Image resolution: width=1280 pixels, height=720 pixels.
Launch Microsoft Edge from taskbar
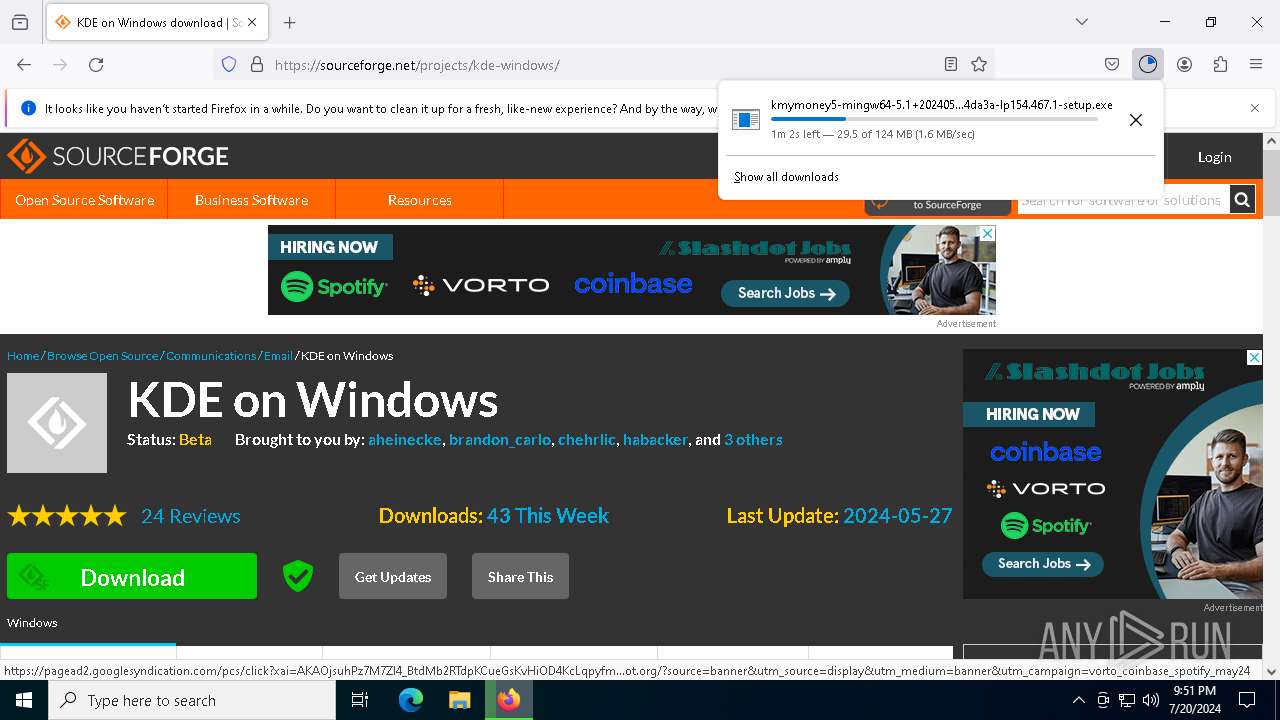pos(411,700)
